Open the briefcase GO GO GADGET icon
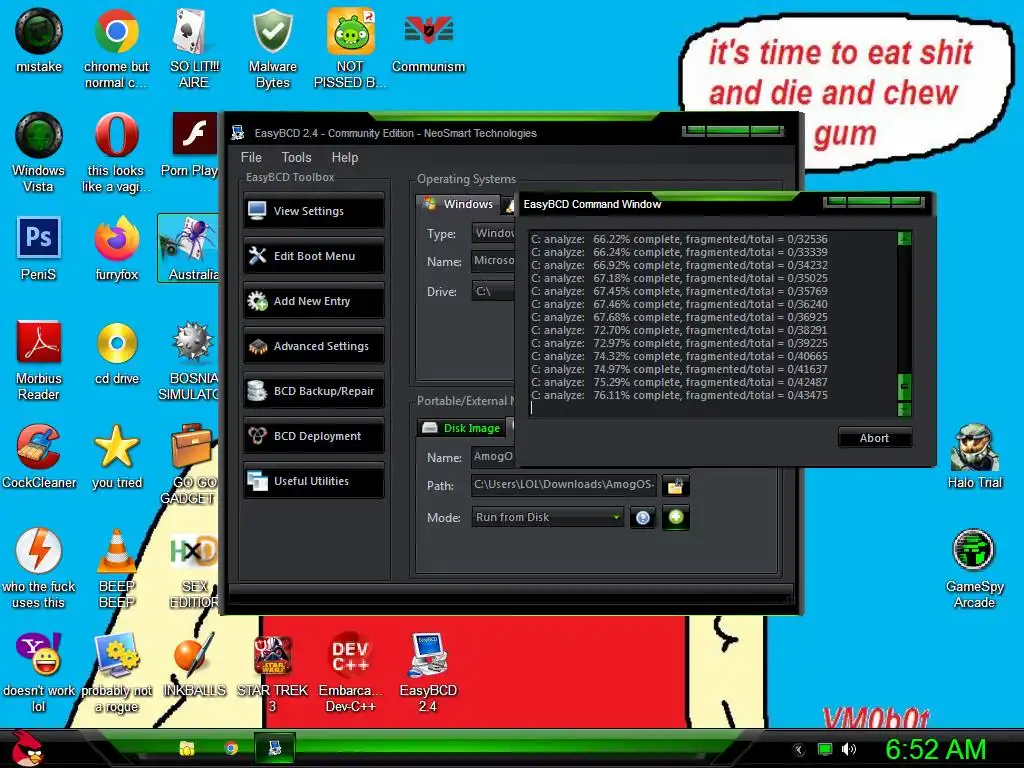Viewport: 1024px width, 768px height. [x=190, y=464]
